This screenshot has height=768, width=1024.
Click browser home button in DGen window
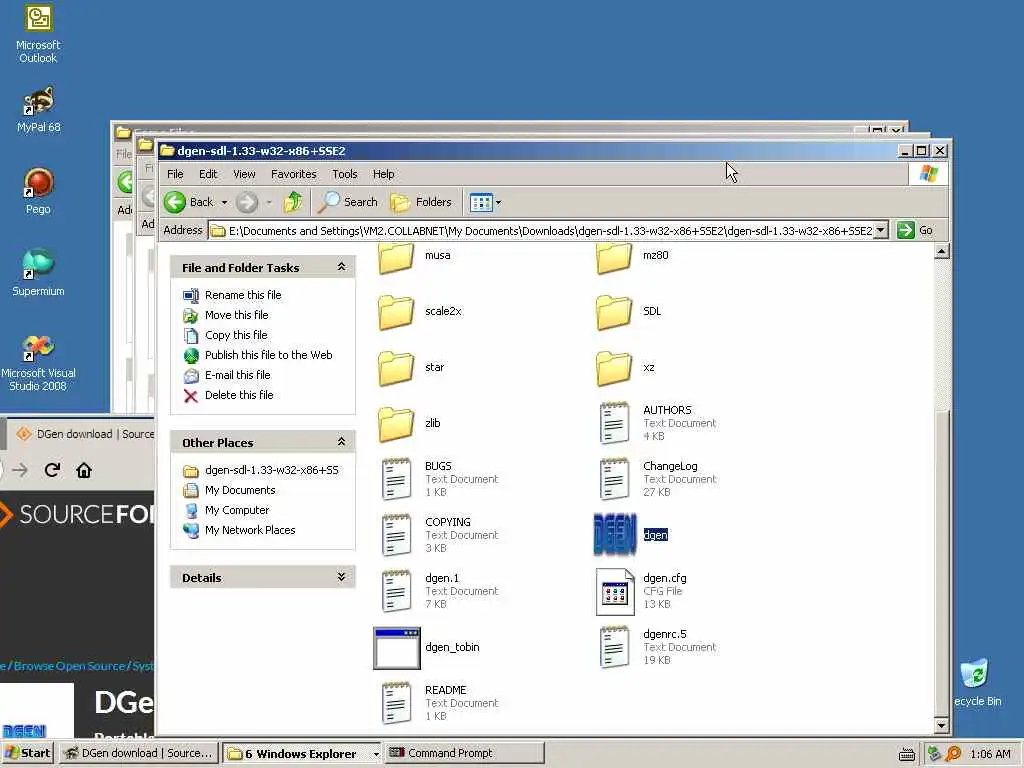coord(84,470)
